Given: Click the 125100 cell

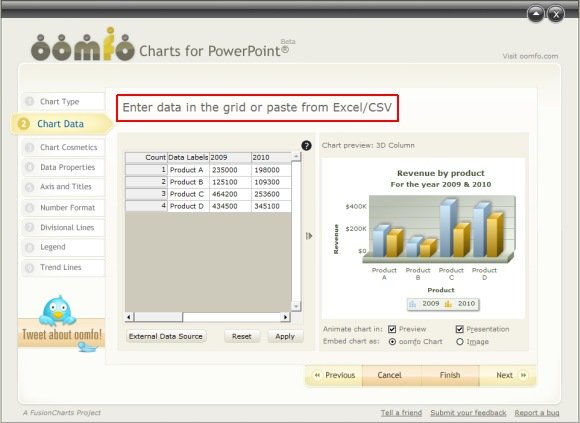Looking at the screenshot, I should point(230,182).
